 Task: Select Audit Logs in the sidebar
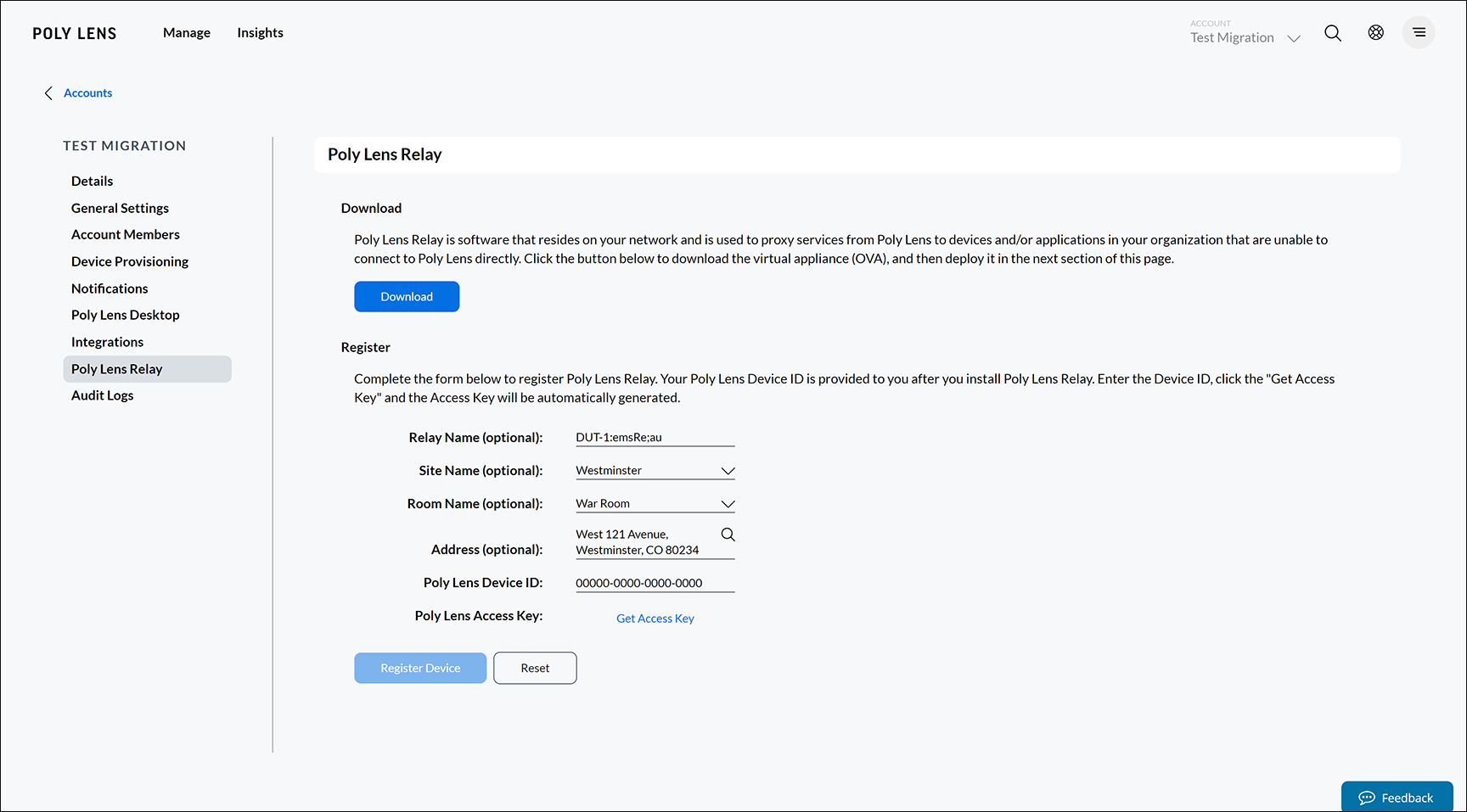pyautogui.click(x=103, y=395)
